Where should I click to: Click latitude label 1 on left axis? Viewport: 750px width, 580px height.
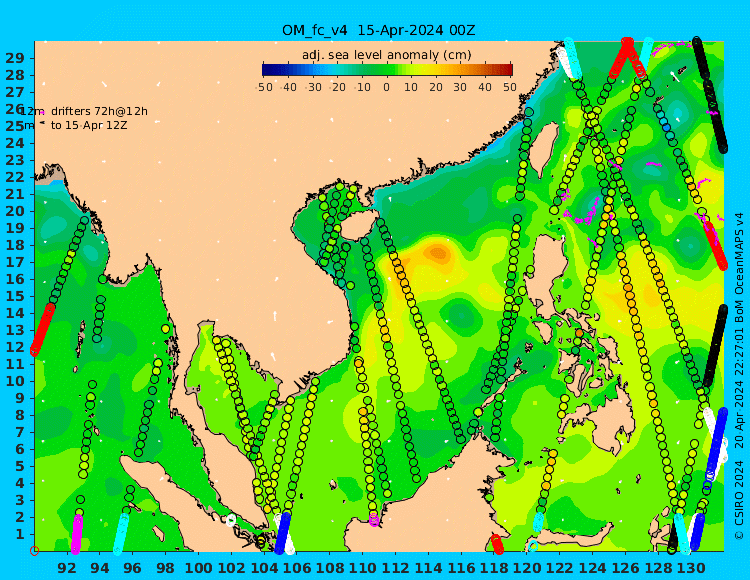point(20,534)
